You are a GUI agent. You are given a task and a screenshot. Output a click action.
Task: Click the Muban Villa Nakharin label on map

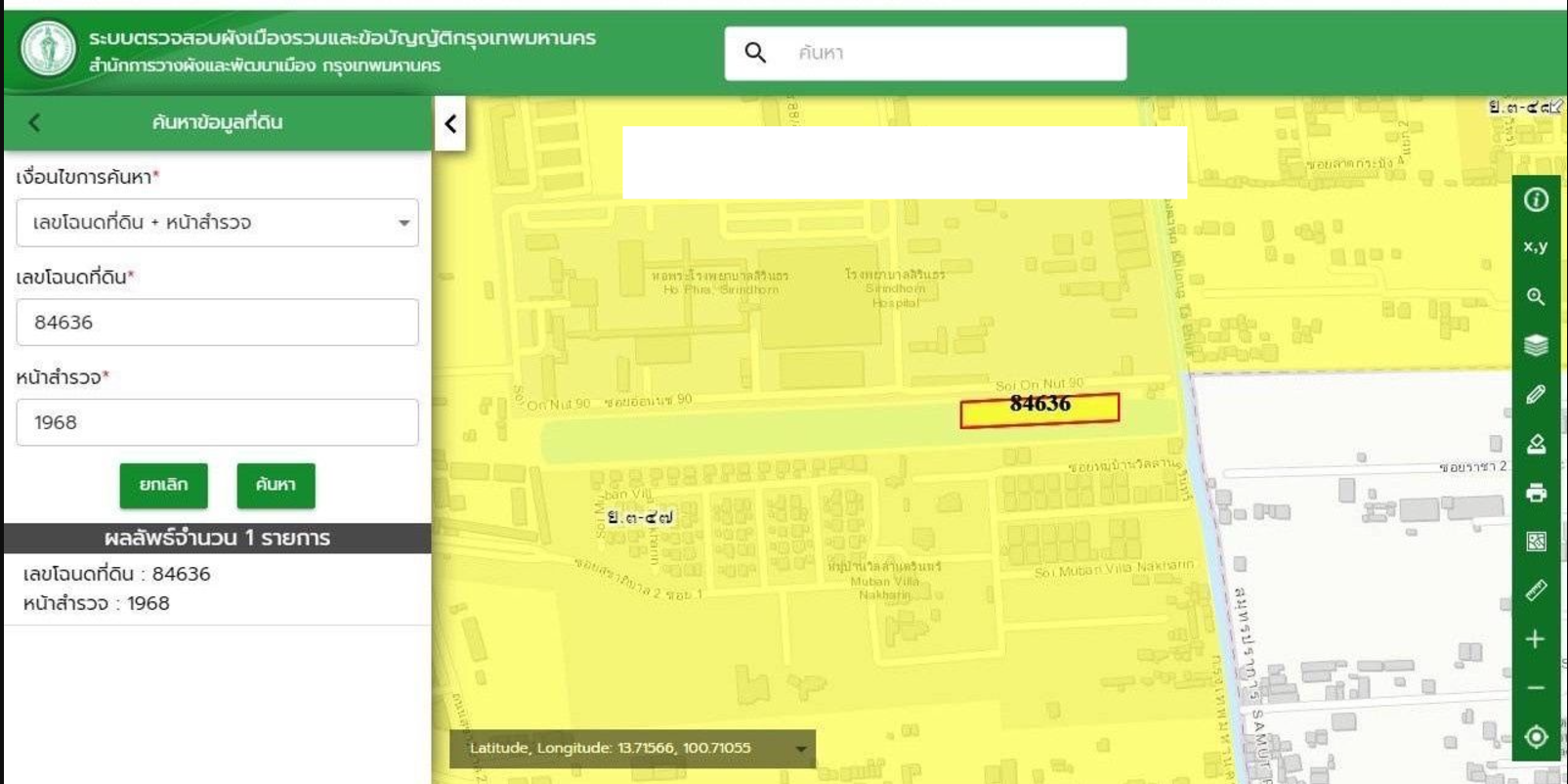click(x=885, y=581)
